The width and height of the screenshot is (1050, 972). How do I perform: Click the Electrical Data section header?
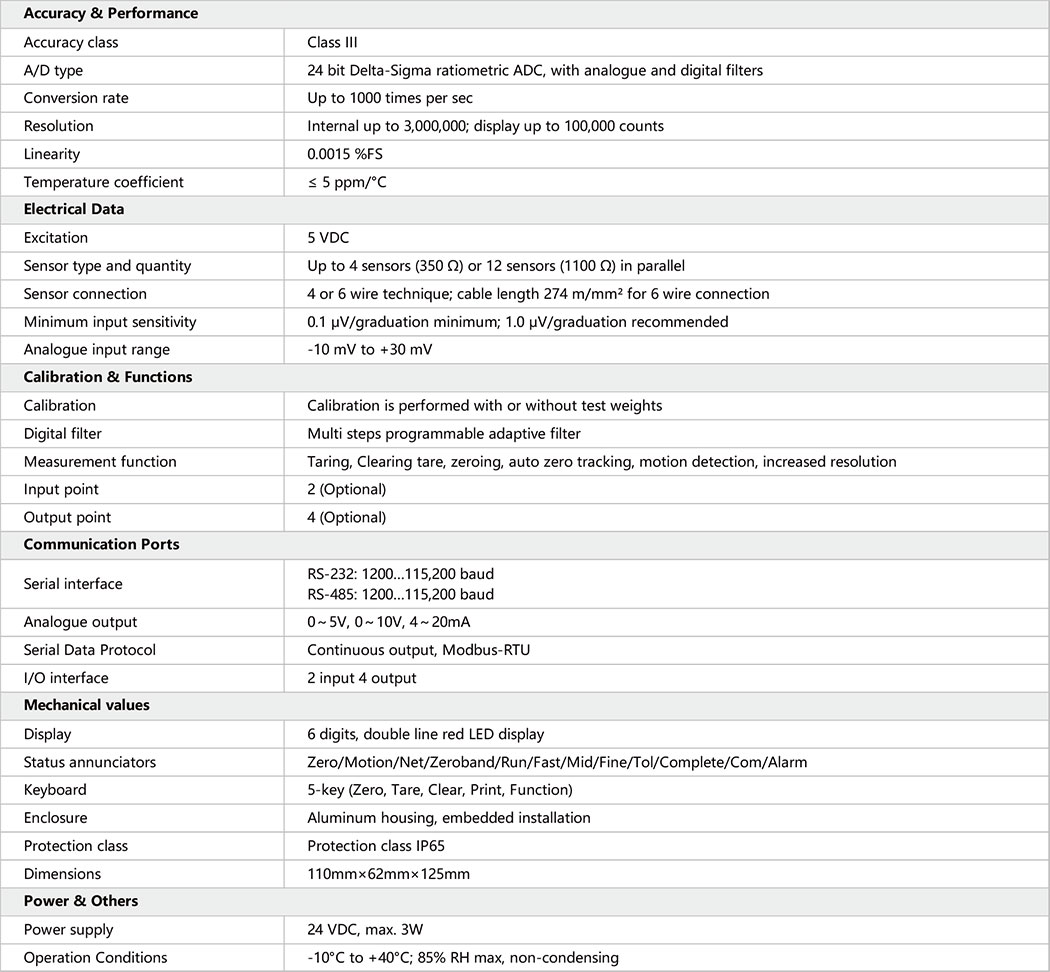coord(74,210)
